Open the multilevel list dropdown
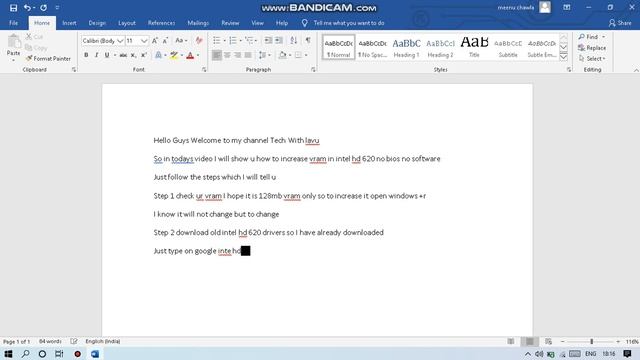The image size is (640, 360). (x=256, y=40)
